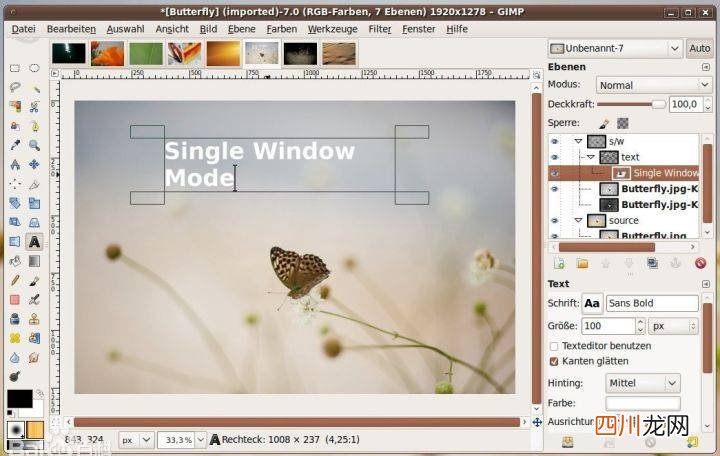Toggle the lock pixels brush icon

click(604, 124)
